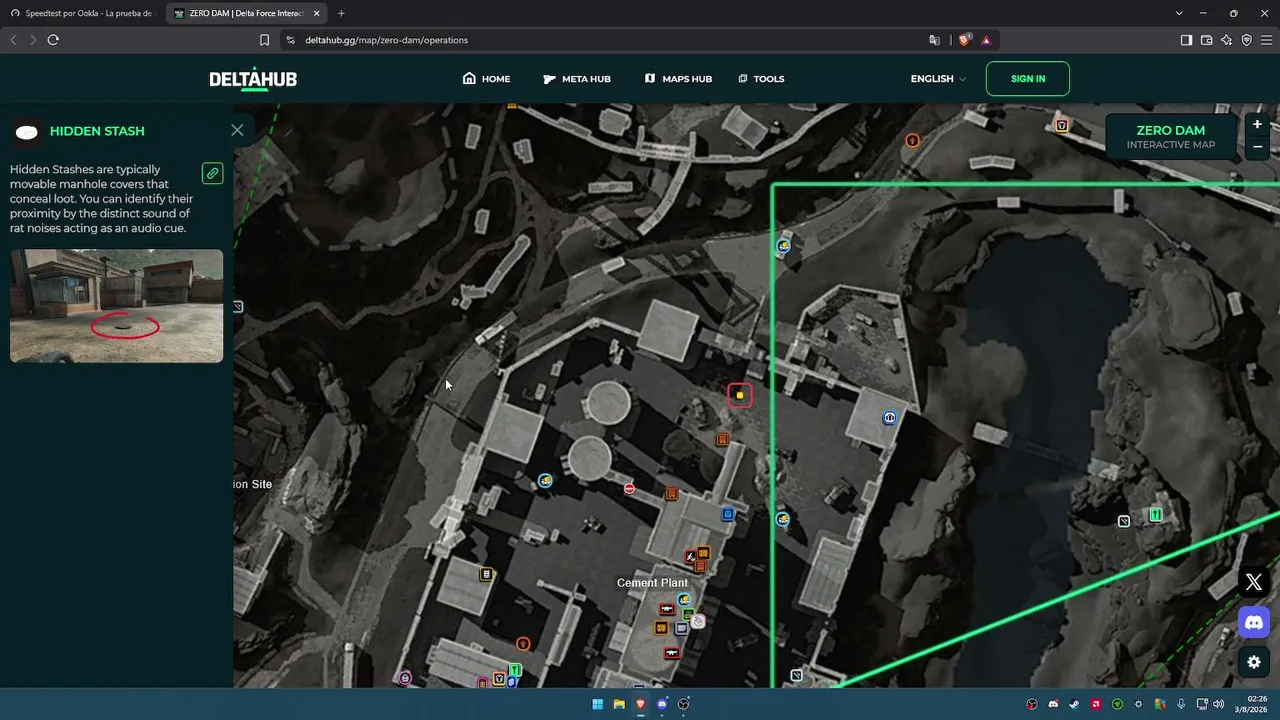
Task: Zoom out of the map
Action: (x=1258, y=147)
